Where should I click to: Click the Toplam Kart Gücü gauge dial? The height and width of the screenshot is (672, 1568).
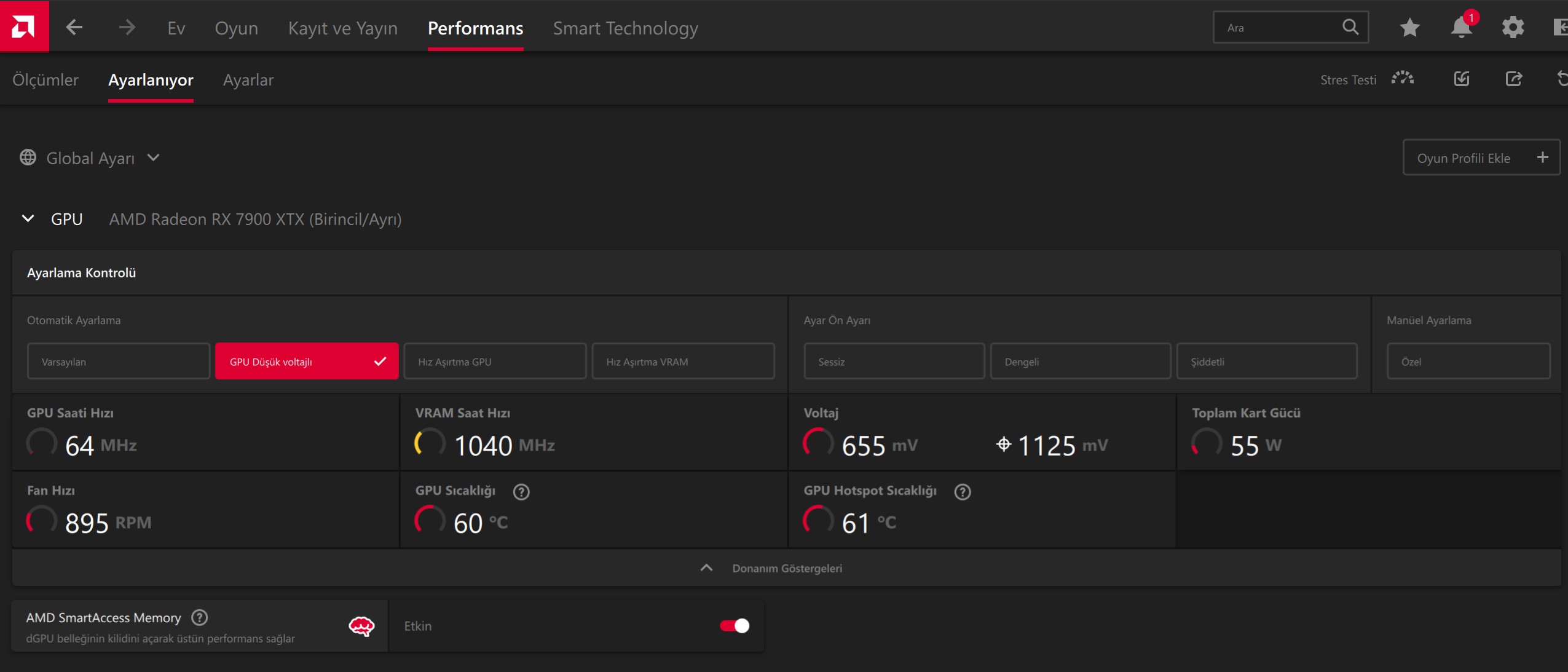pyautogui.click(x=1207, y=443)
